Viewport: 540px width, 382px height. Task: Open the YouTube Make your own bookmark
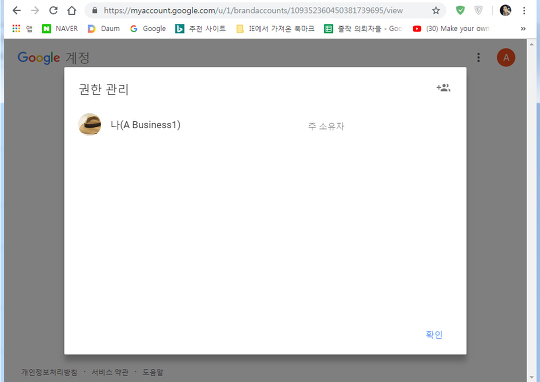click(451, 29)
